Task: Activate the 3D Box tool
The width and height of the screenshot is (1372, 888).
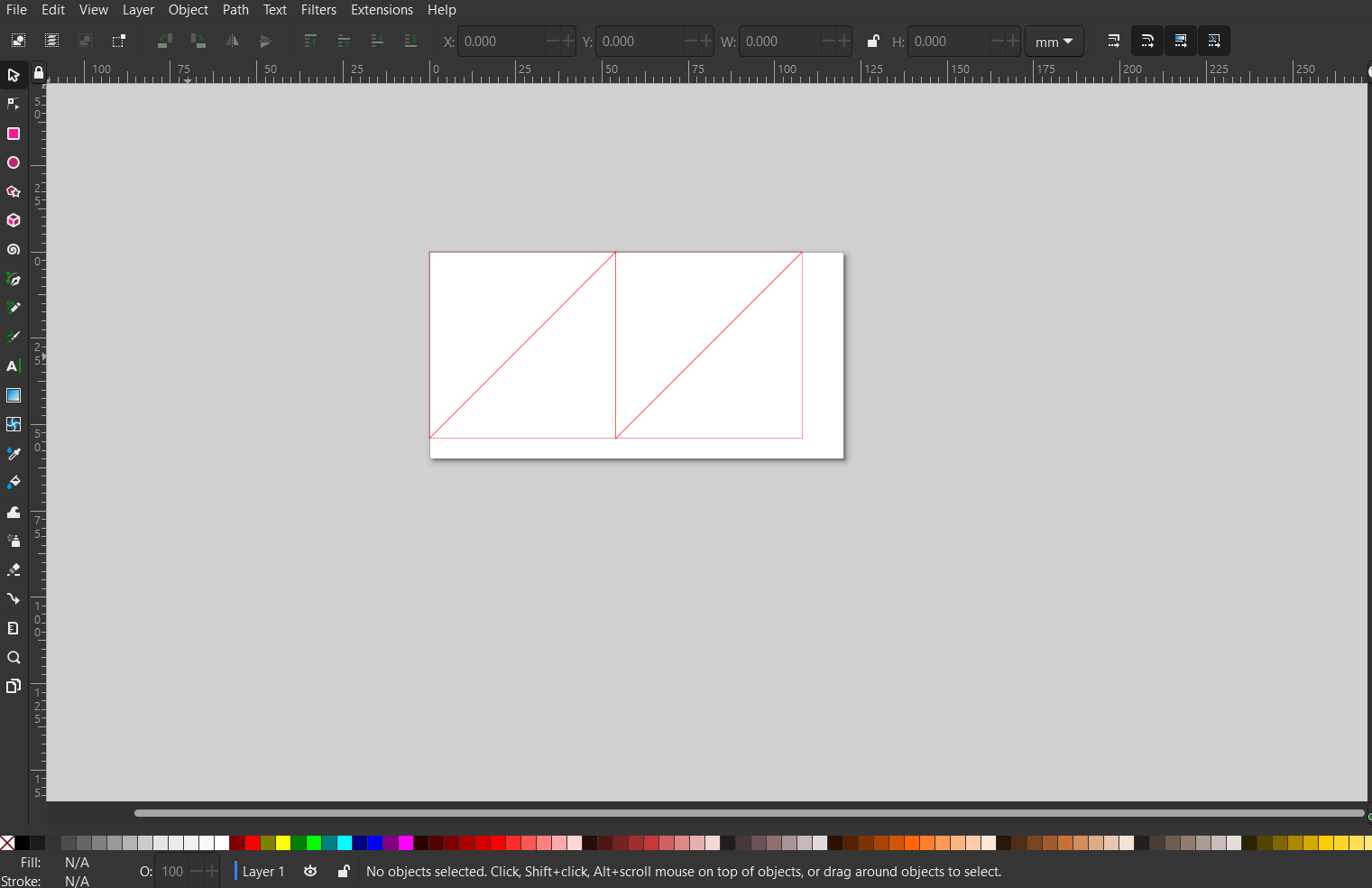Action: (14, 220)
